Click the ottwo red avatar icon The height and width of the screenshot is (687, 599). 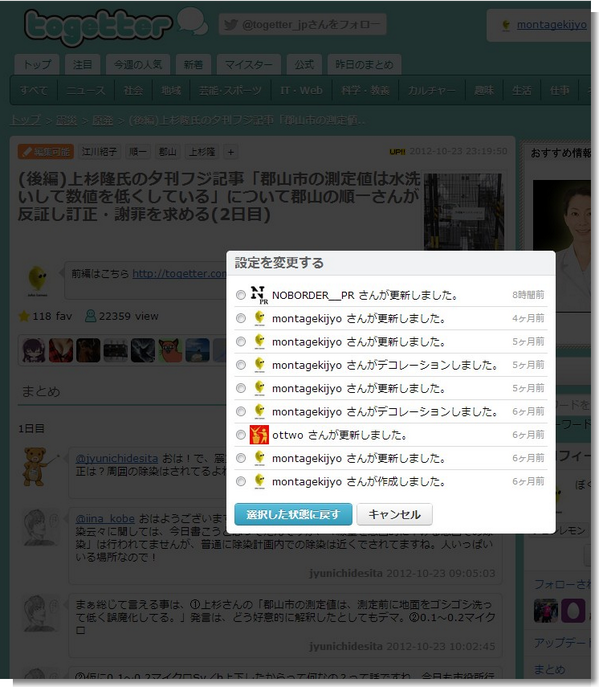pyautogui.click(x=259, y=435)
